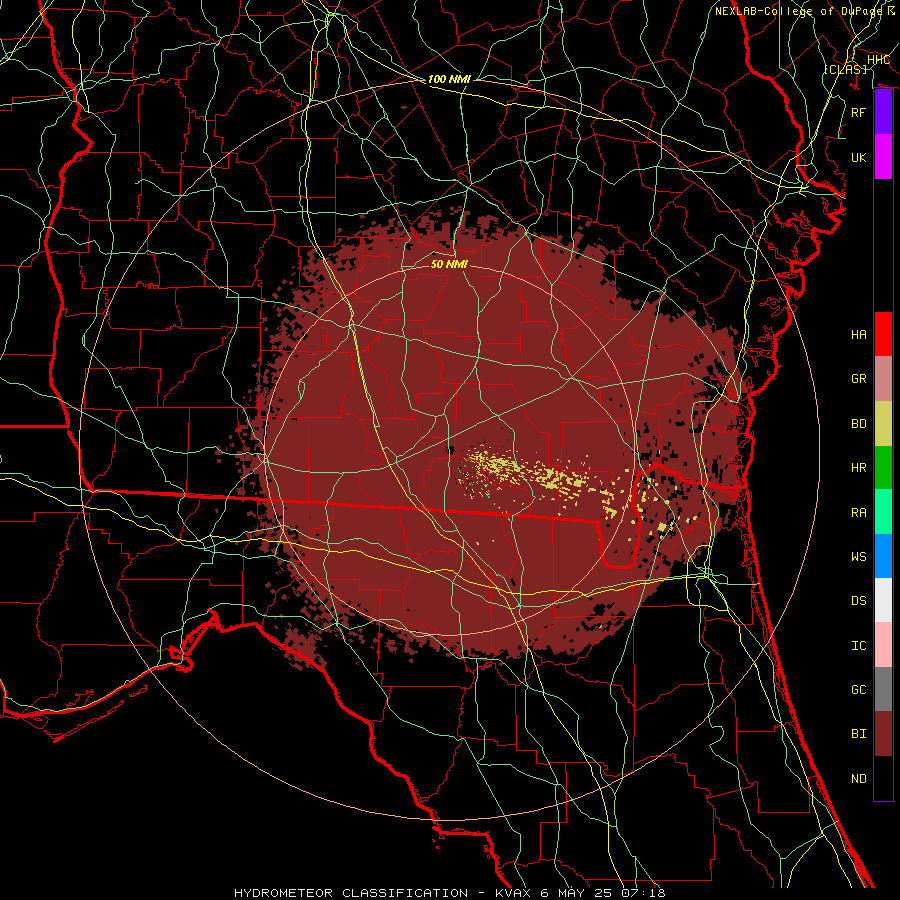Click the WS blue legend swatch
Viewport: 900px width, 900px height.
883,556
